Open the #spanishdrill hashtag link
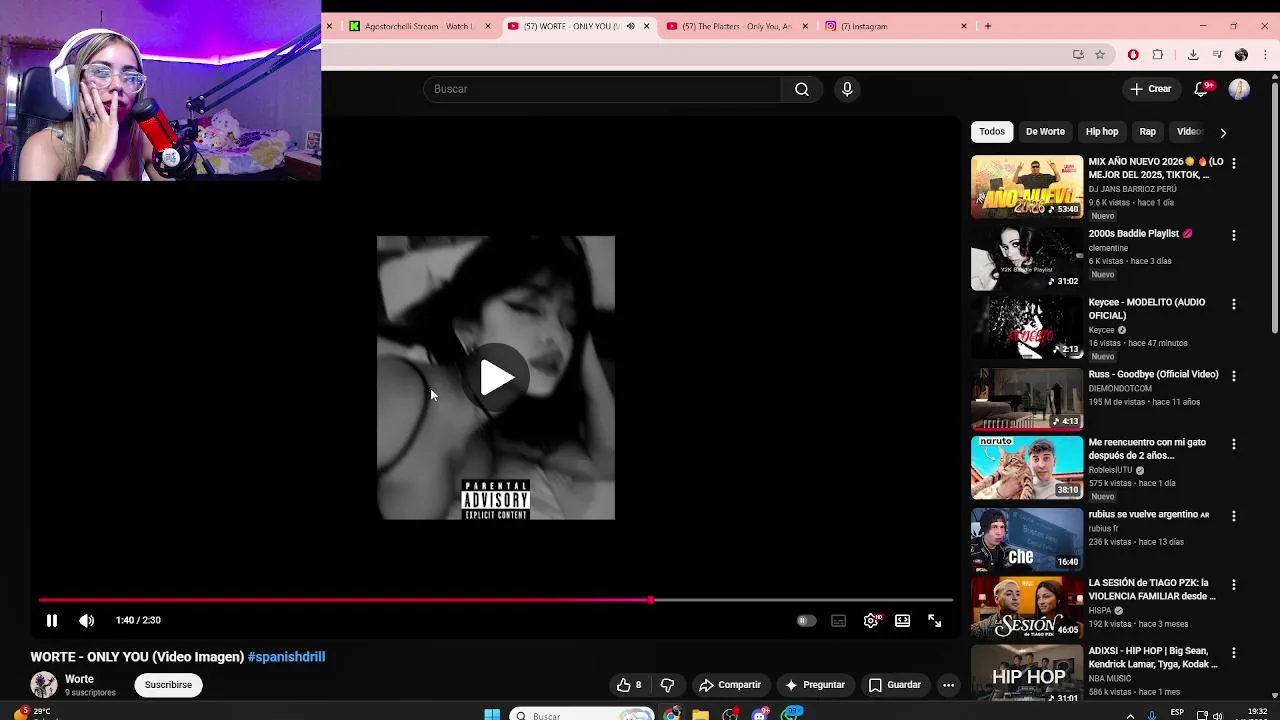Screen dimensions: 1280x720 point(286,657)
